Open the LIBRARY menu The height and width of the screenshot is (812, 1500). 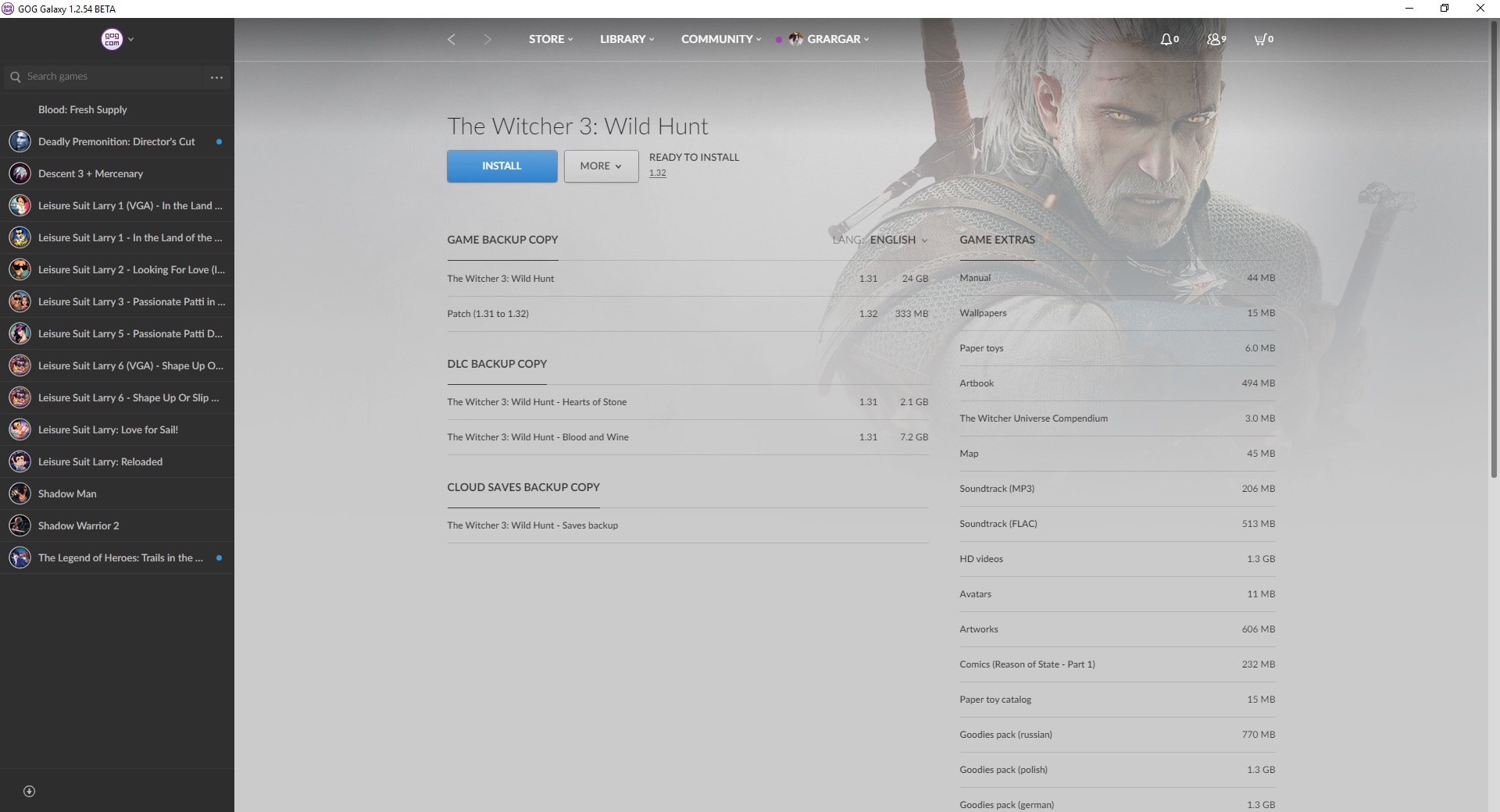click(x=627, y=39)
